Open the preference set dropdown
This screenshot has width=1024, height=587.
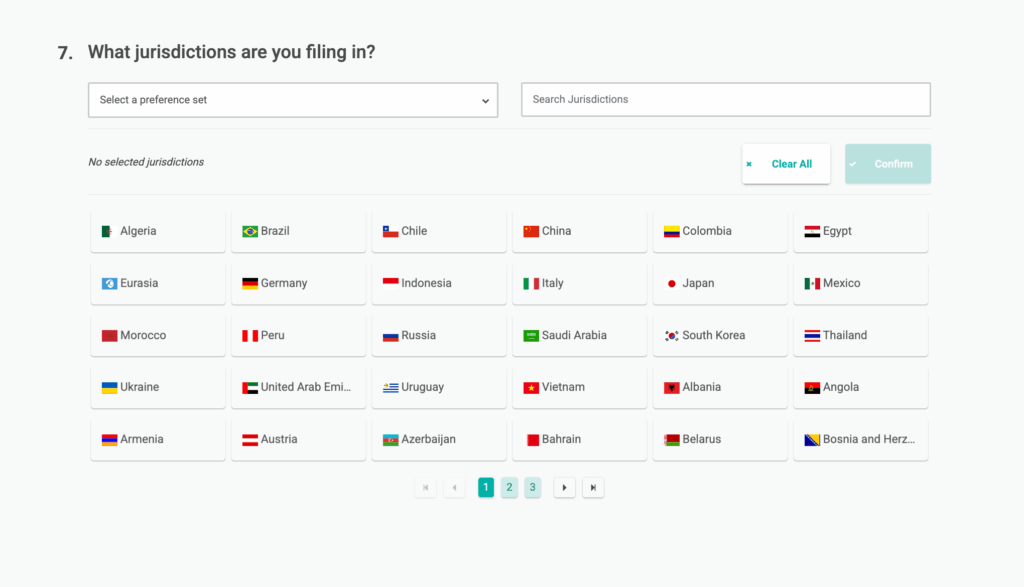point(293,99)
